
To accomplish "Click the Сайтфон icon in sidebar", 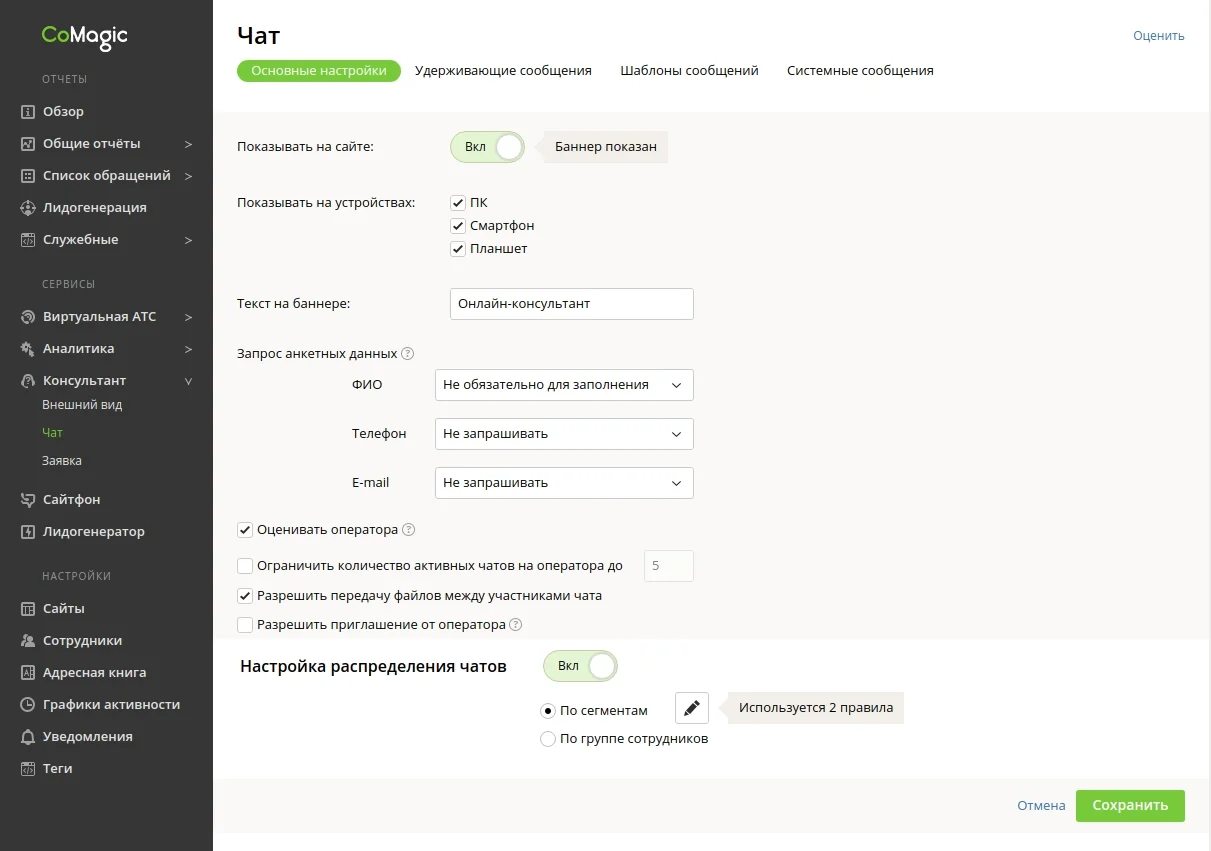I will (28, 500).
